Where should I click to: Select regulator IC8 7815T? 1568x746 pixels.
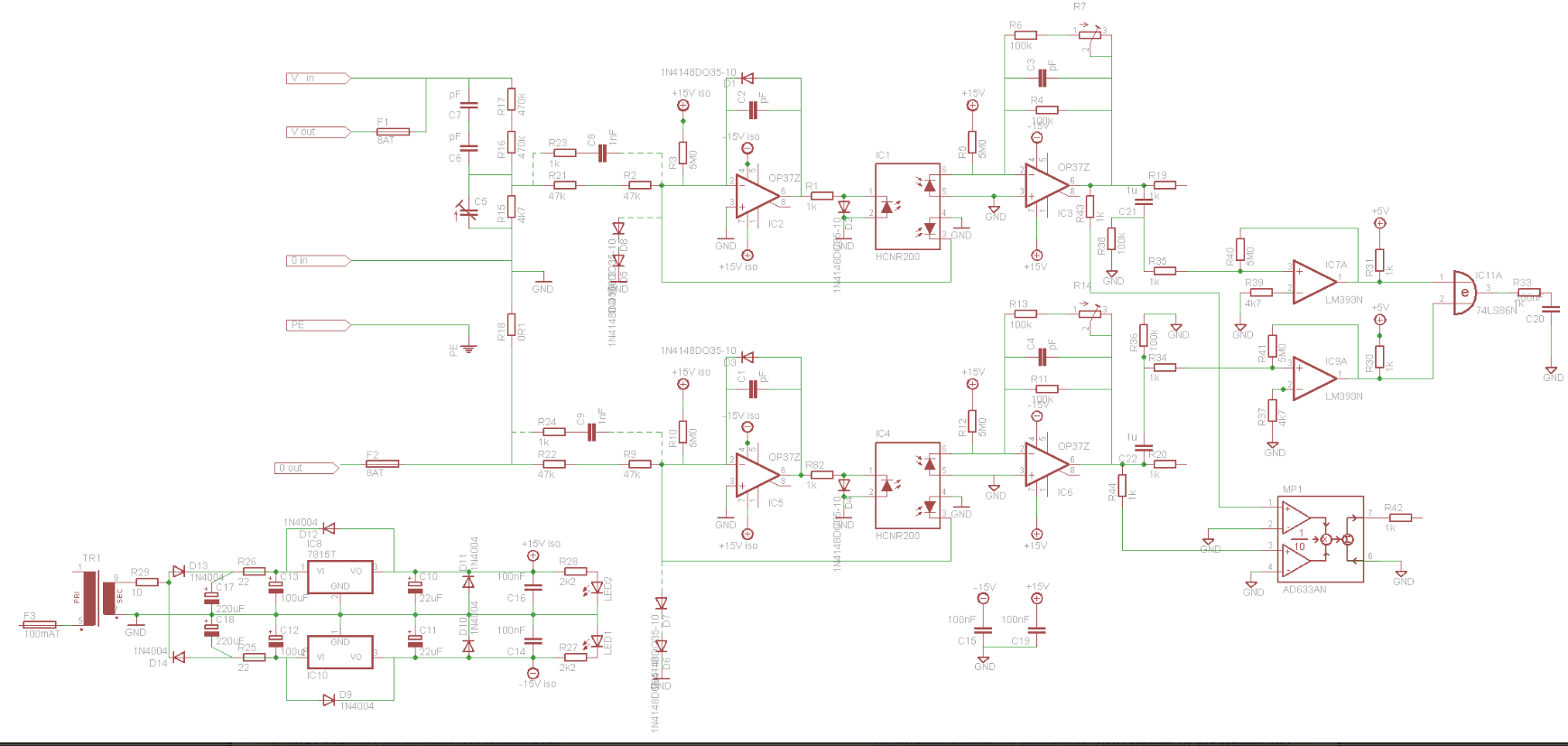(x=340, y=576)
